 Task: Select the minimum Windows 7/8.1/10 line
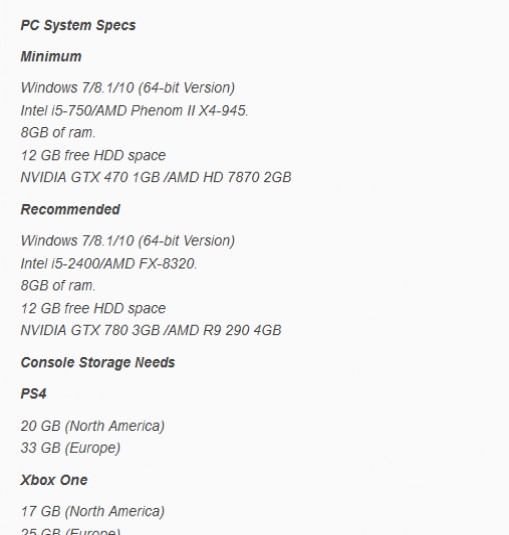[128, 88]
